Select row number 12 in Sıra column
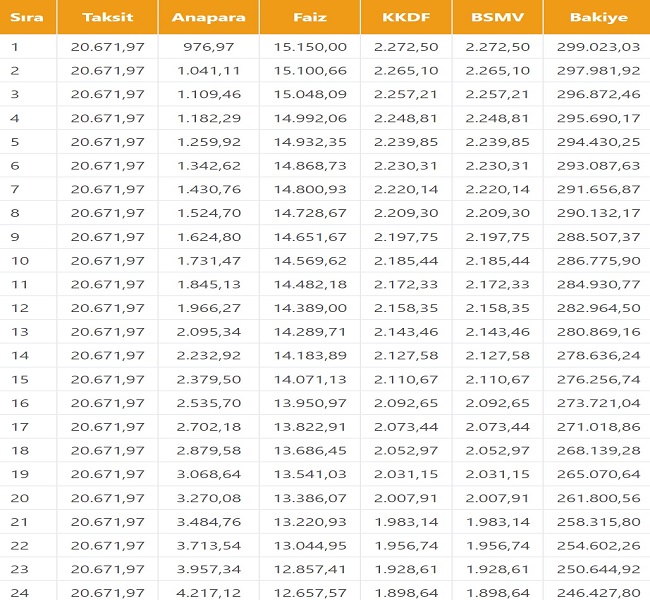The width and height of the screenshot is (650, 600). tap(19, 308)
